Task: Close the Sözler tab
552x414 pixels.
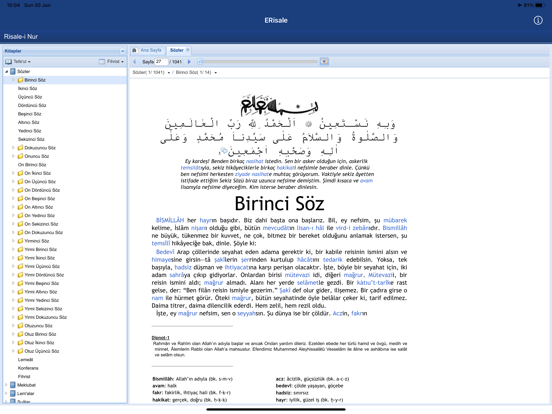Action: [x=188, y=50]
